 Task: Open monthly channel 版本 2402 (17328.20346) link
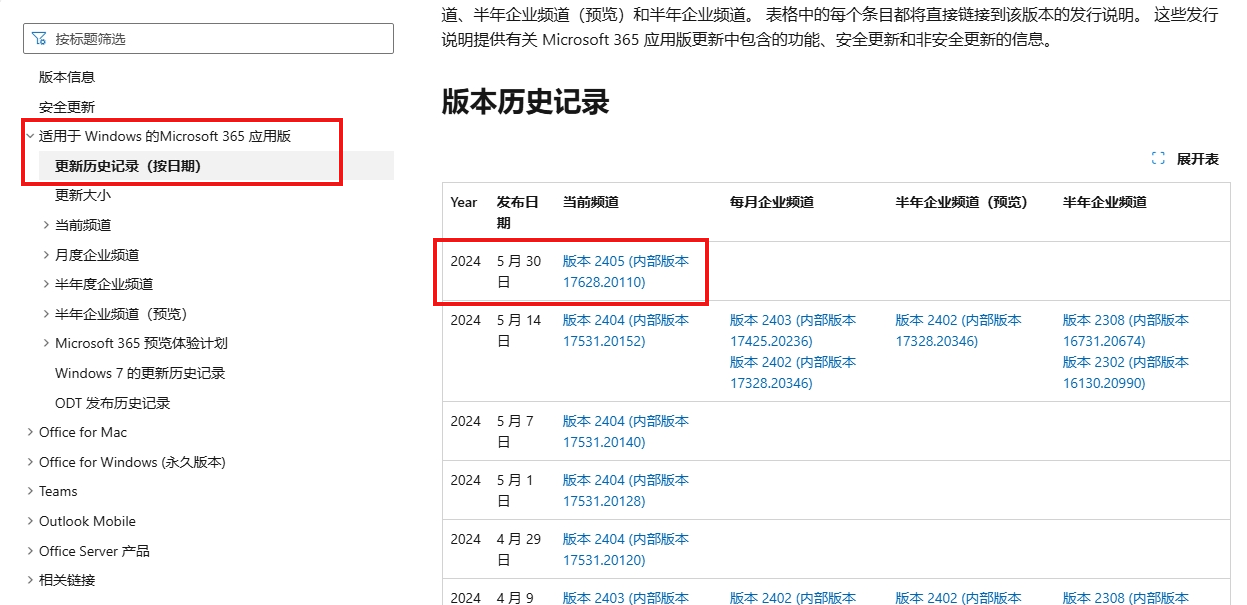click(793, 373)
